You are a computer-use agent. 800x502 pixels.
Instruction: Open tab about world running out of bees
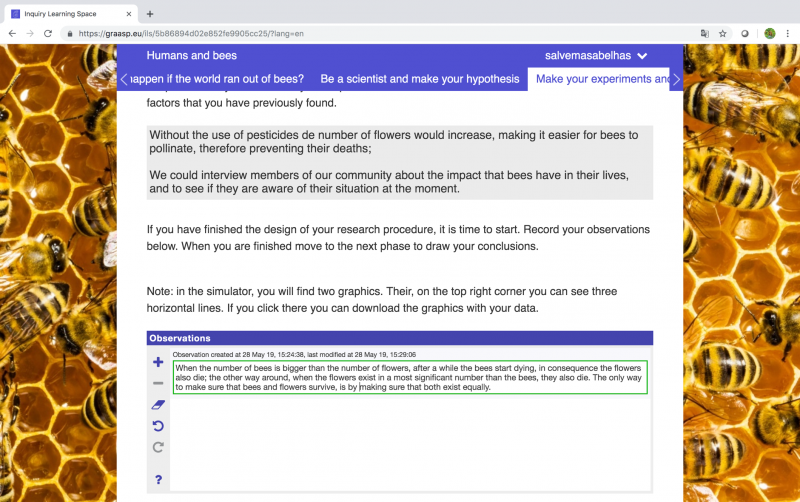[x=217, y=79]
